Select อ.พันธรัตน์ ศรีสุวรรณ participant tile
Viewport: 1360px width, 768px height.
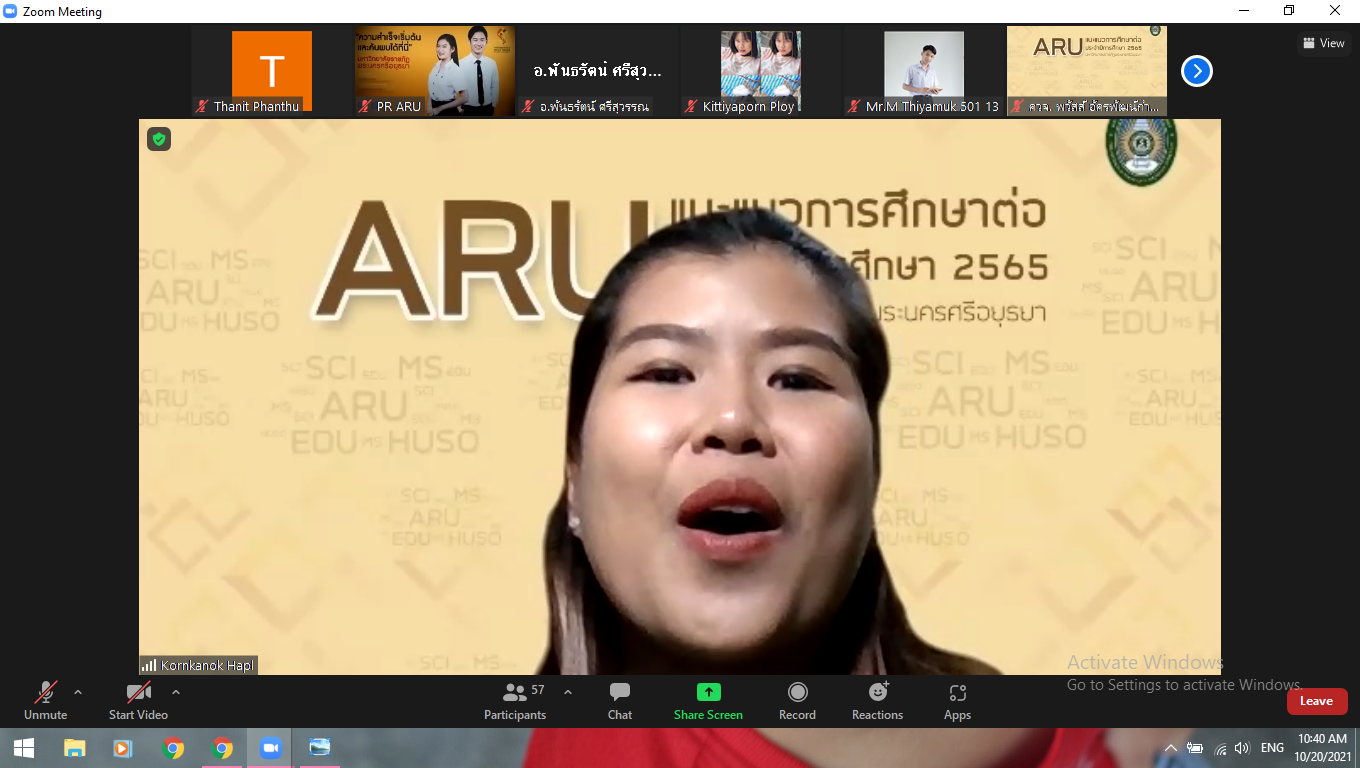pyautogui.click(x=598, y=71)
